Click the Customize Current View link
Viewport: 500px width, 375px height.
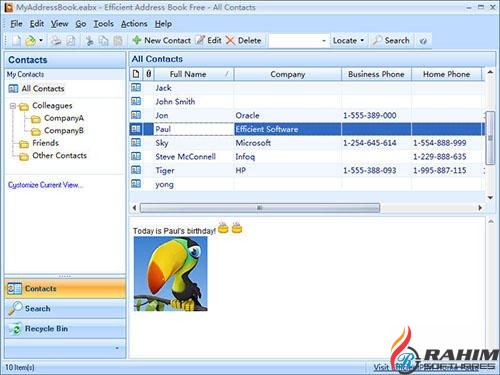click(45, 185)
